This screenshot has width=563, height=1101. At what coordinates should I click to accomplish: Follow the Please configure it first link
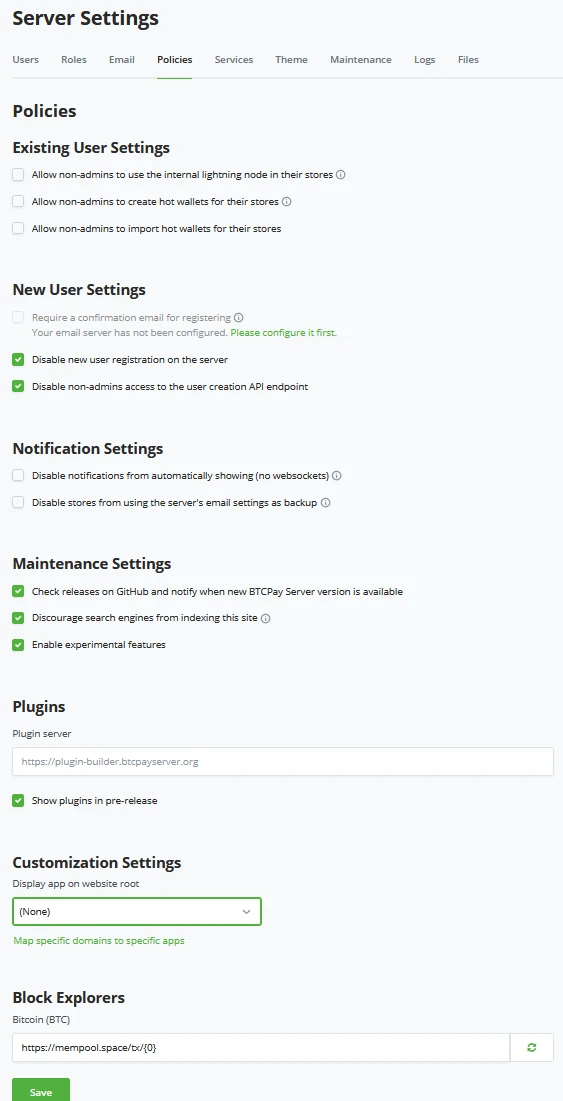(284, 333)
